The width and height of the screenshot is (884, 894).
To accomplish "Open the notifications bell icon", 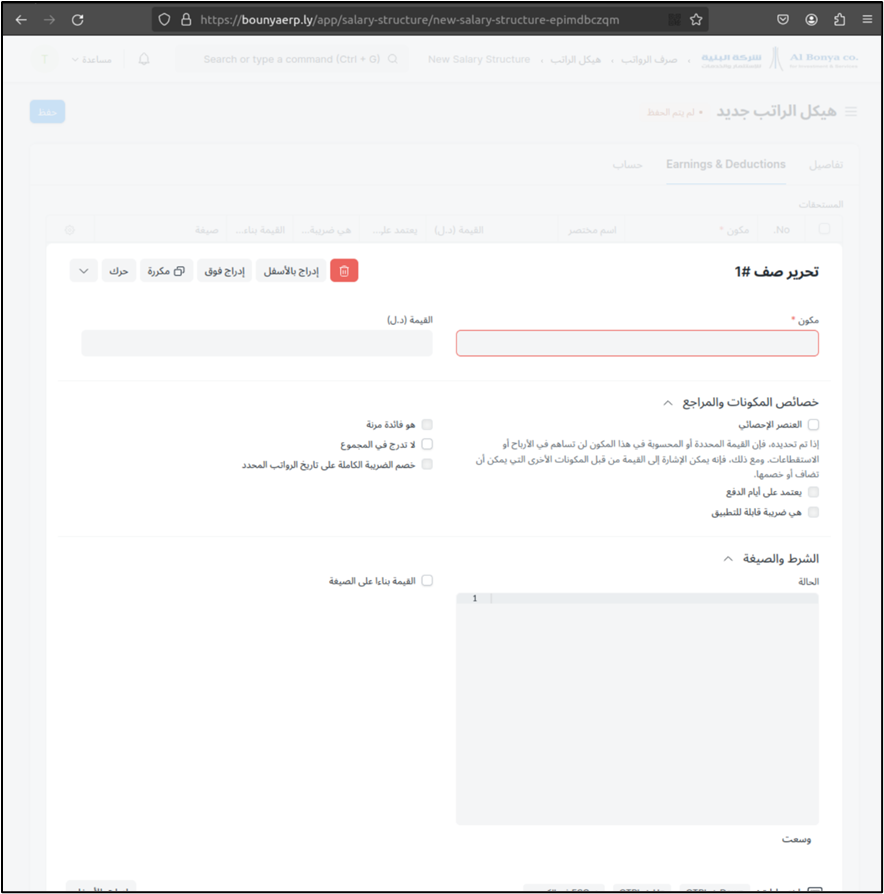I will 144,59.
